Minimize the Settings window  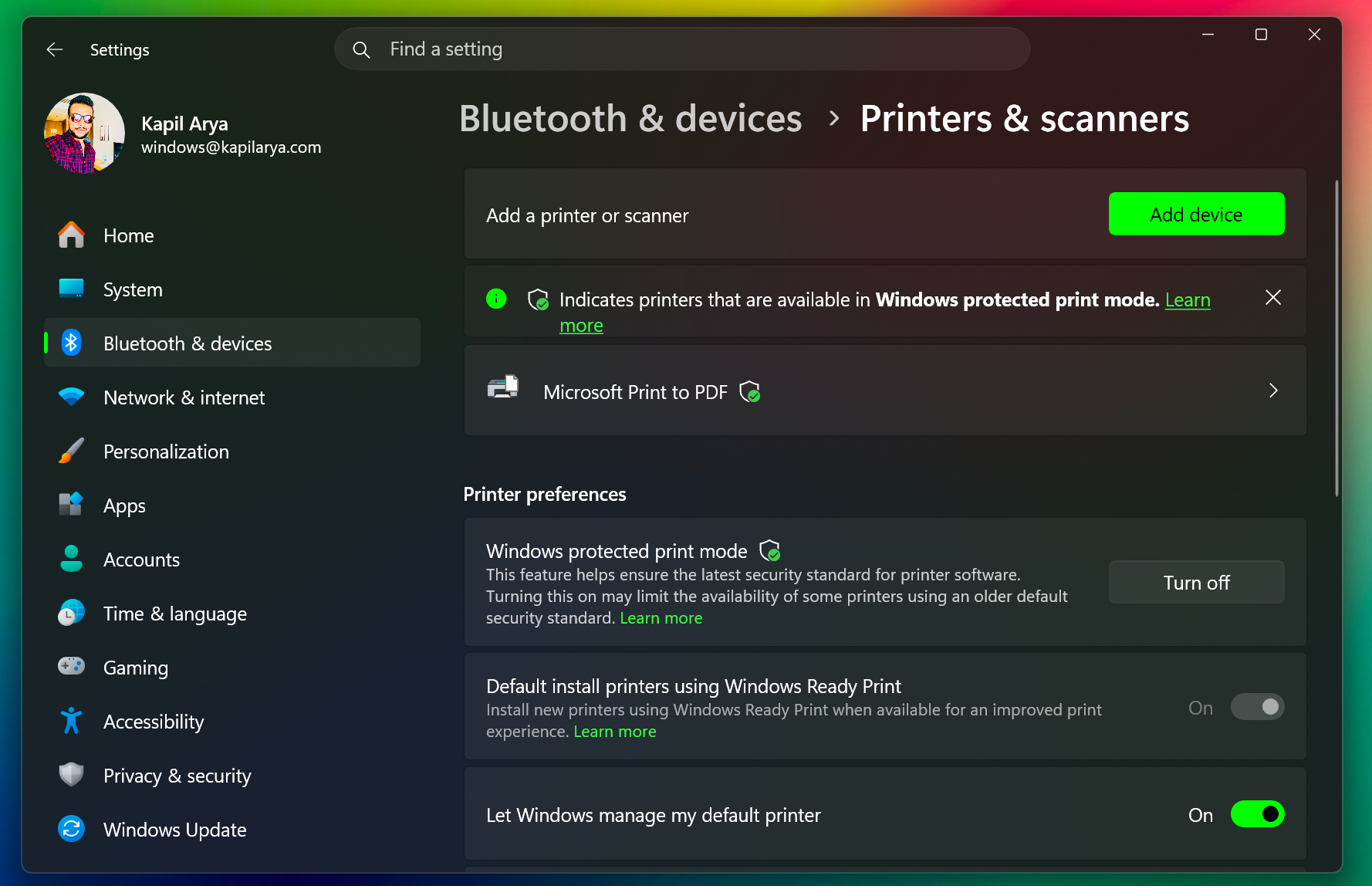pyautogui.click(x=1208, y=35)
